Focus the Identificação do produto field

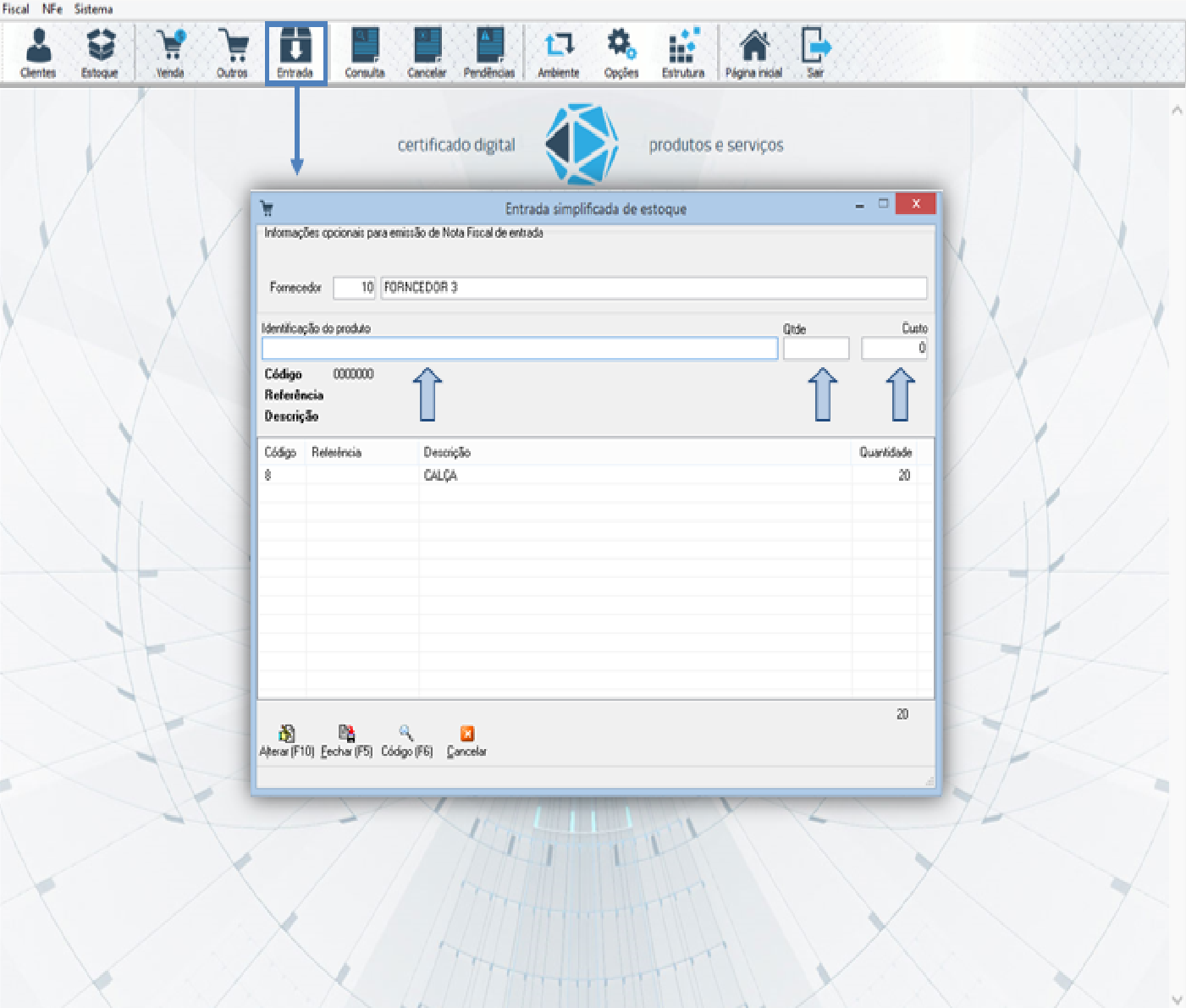point(520,348)
